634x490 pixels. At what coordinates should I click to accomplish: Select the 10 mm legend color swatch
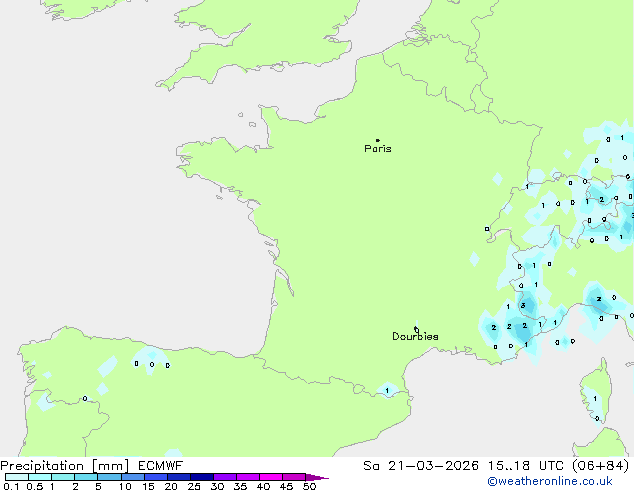pos(132,478)
